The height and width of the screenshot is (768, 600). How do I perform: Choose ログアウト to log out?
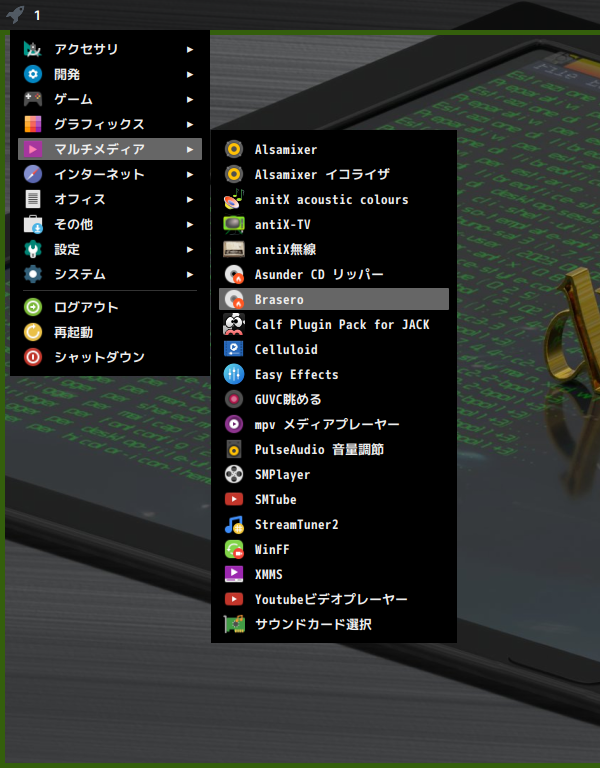pyautogui.click(x=110, y=307)
